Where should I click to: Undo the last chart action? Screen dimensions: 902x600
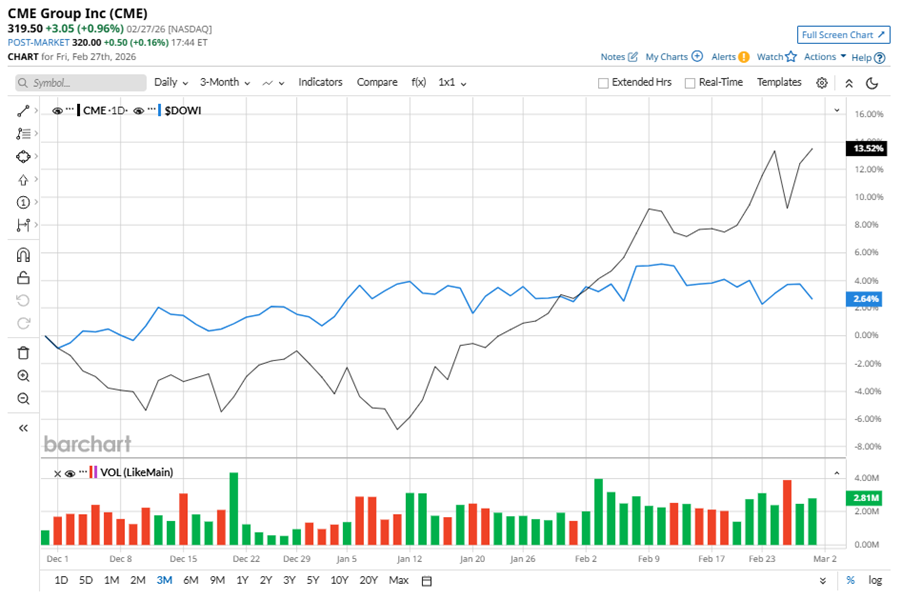pos(23,300)
